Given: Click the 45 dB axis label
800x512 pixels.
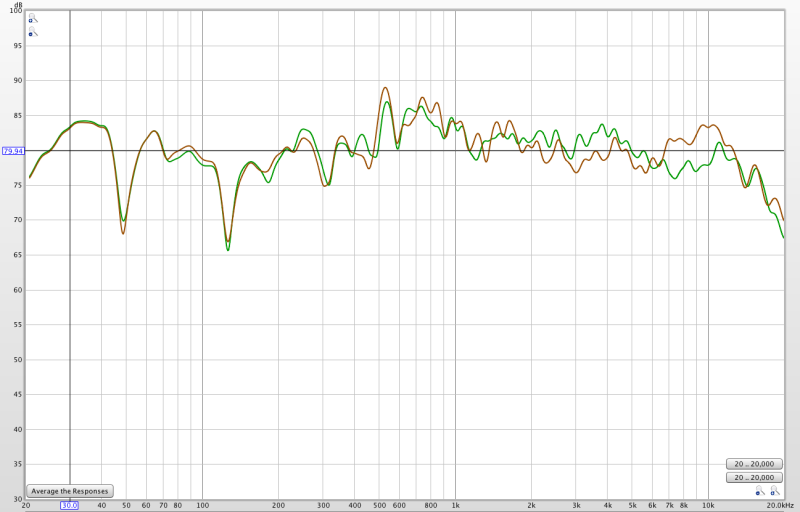Looking at the screenshot, I should coord(18,394).
